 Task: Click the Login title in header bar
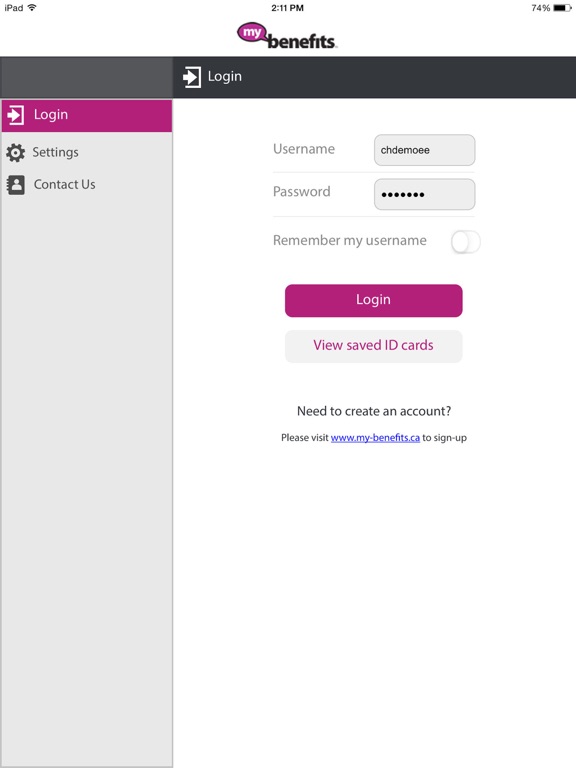click(x=225, y=77)
